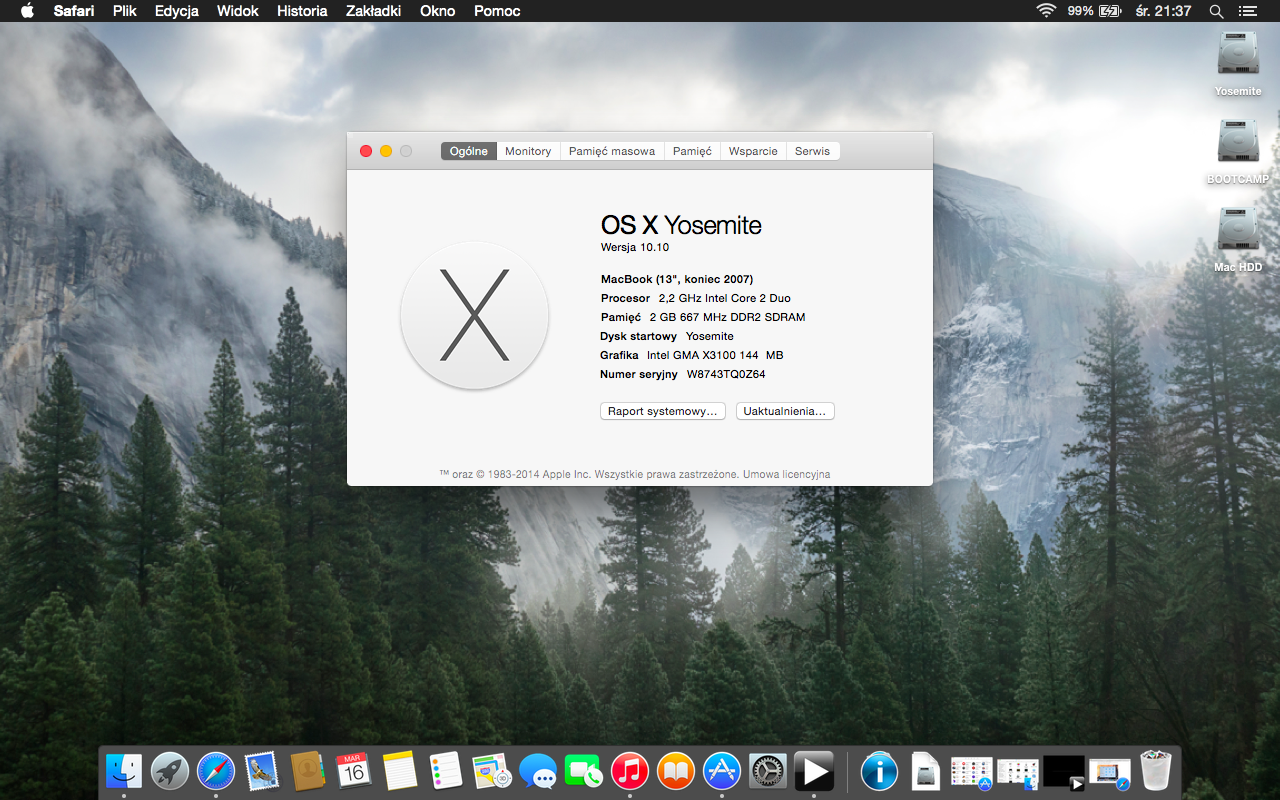Click "MacBook (13", koniec 2007)" text

coord(677,279)
